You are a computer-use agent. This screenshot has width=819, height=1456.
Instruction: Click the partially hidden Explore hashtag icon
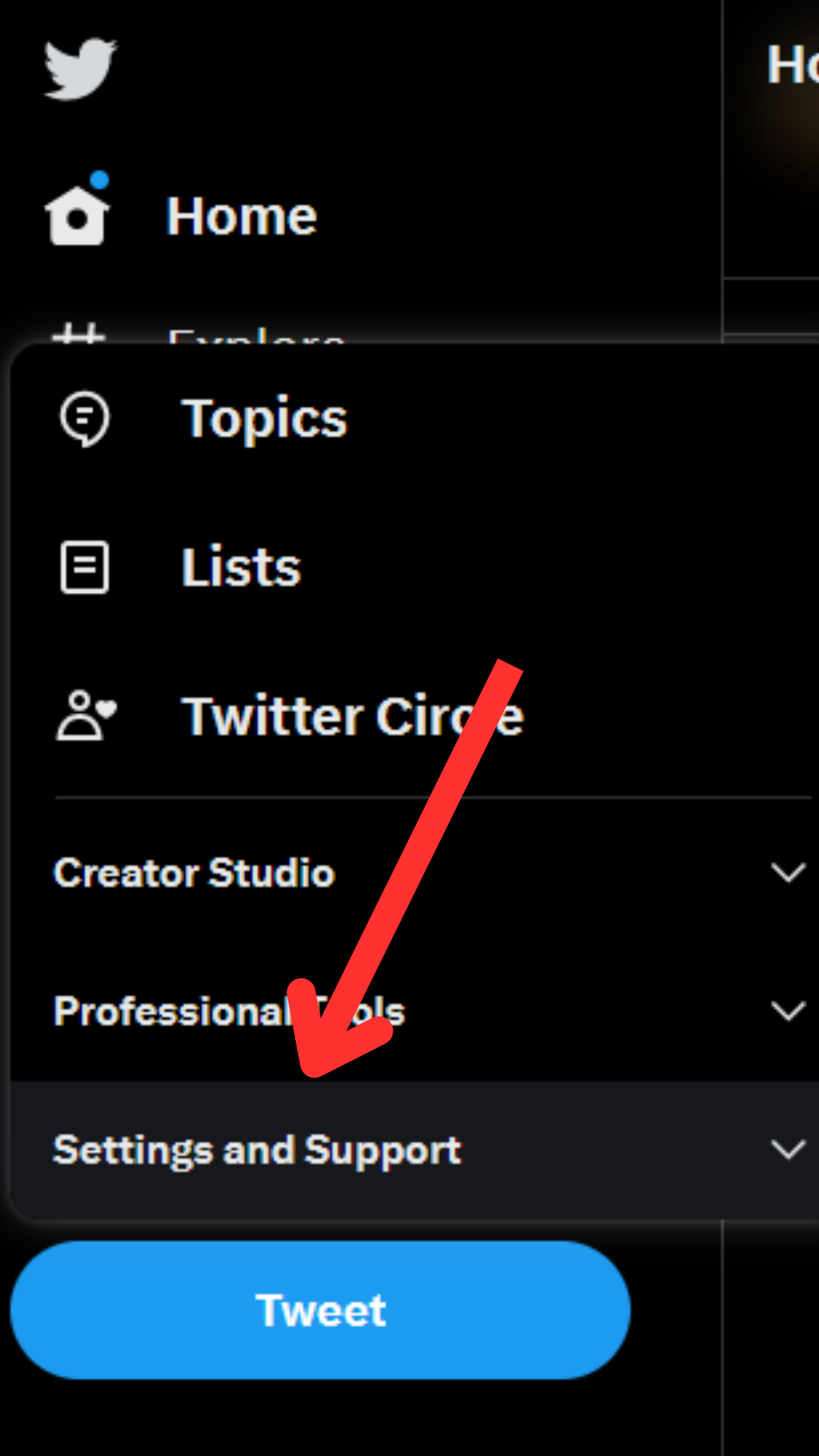pos(78,334)
